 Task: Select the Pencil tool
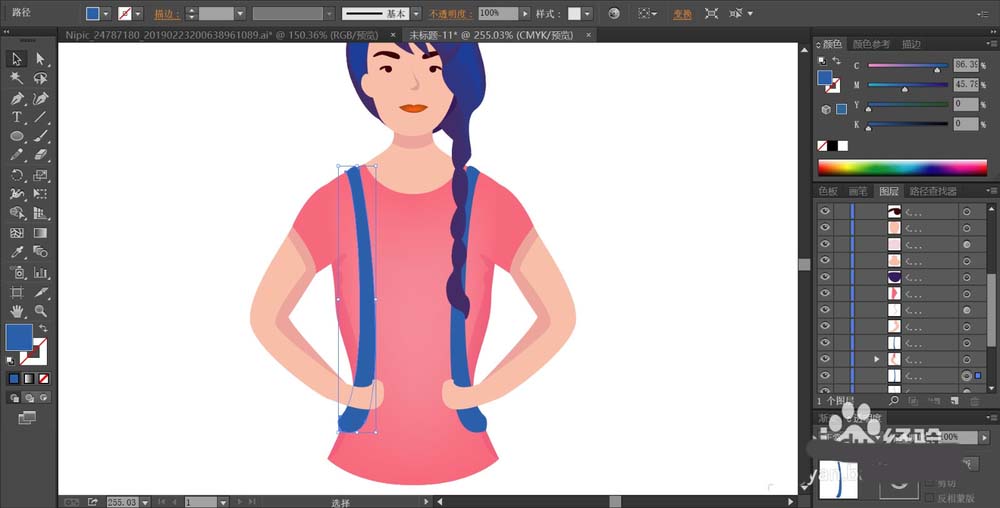(x=17, y=155)
